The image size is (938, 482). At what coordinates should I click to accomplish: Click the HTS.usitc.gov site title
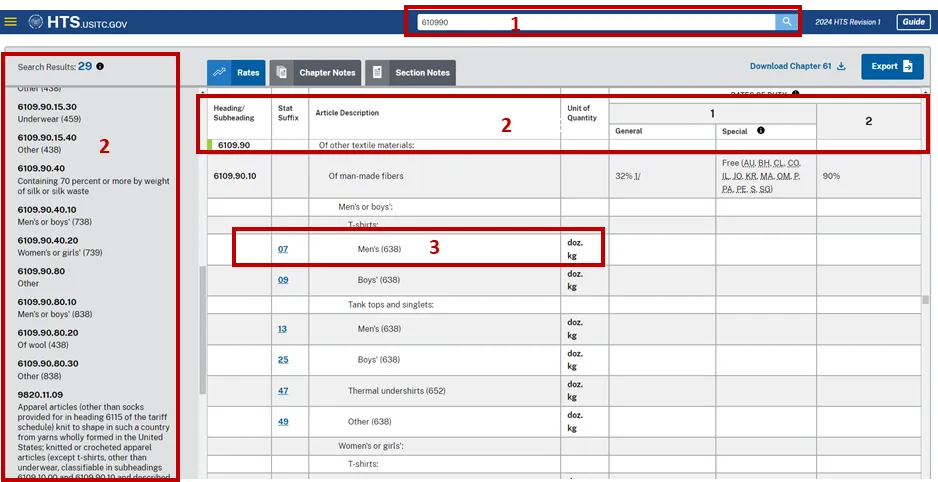click(87, 23)
